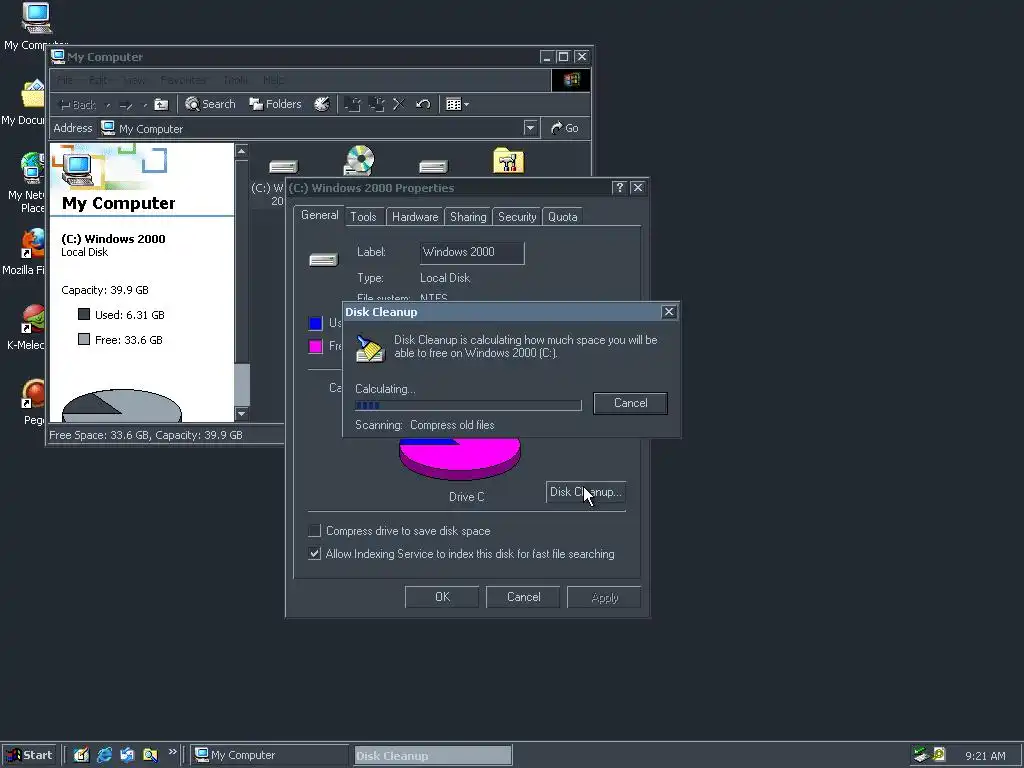Viewport: 1024px width, 768px height.
Task: Select the General tab
Action: coord(319,216)
